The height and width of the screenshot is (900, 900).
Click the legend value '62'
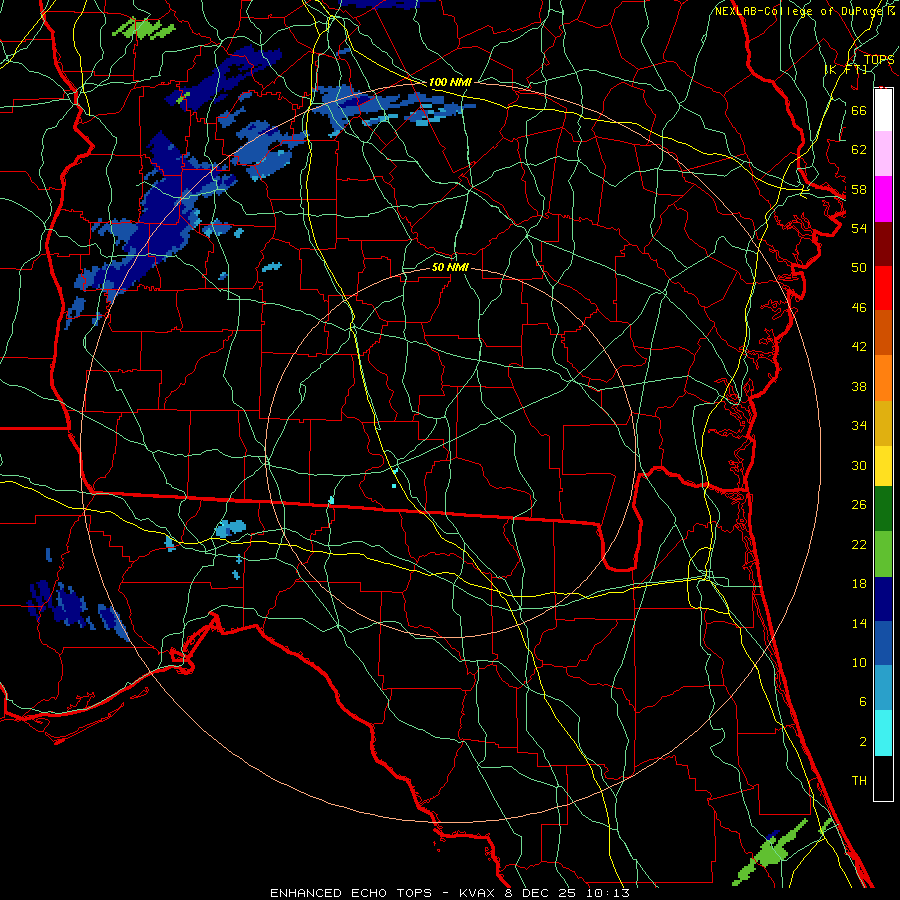coord(859,150)
